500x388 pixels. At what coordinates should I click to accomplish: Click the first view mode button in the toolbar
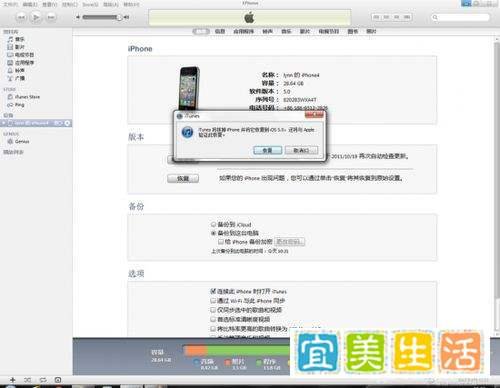tap(377, 17)
